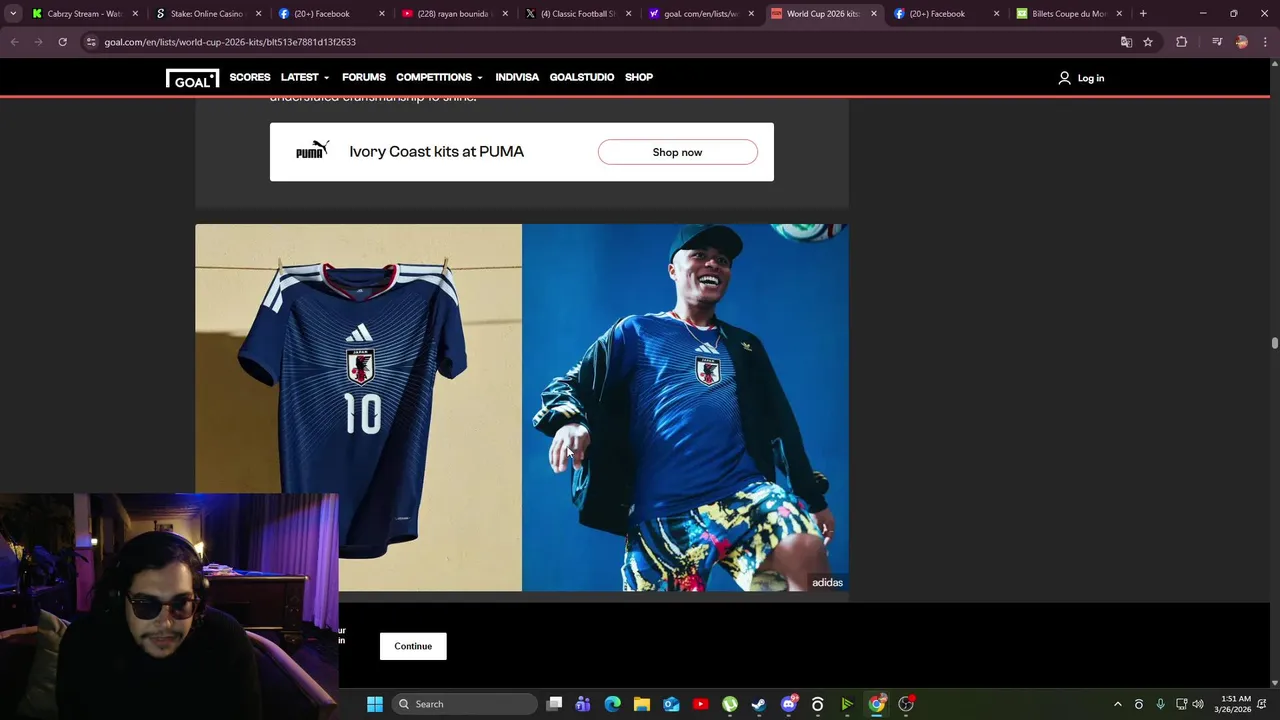This screenshot has height=720, width=1280.
Task: Show hidden system tray icons
Action: [x=1118, y=704]
